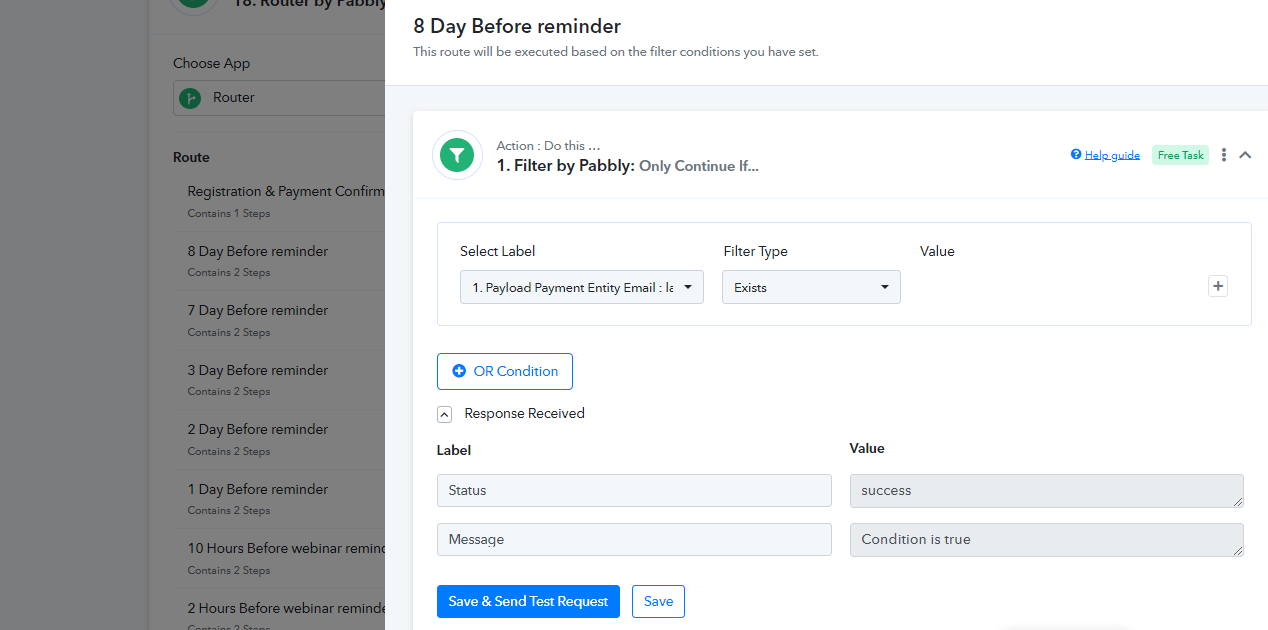Click the Router app icon
The width and height of the screenshot is (1268, 630).
tap(190, 98)
